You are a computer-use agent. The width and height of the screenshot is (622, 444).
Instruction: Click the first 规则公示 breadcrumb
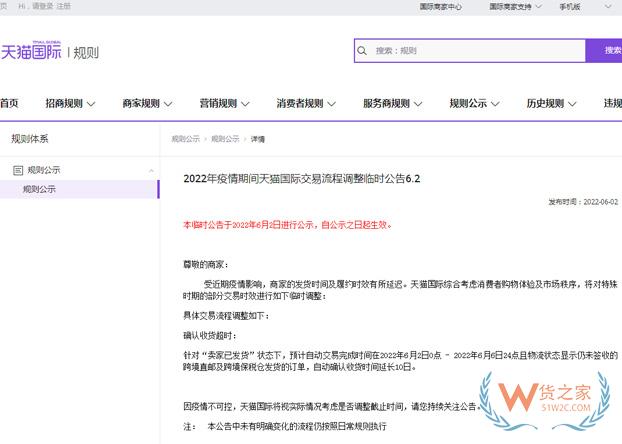[x=185, y=139]
